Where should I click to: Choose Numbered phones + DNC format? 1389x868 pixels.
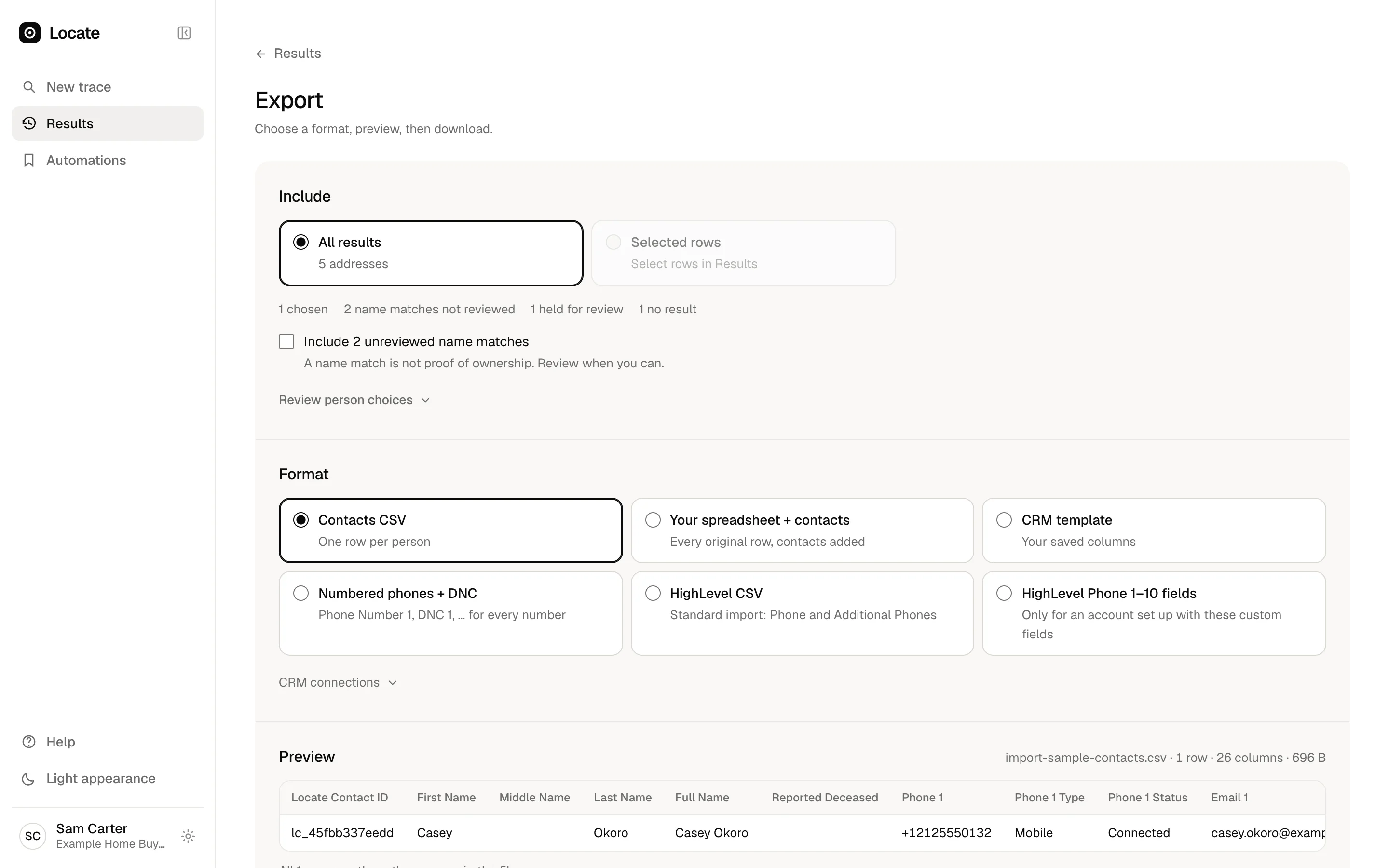pos(450,613)
